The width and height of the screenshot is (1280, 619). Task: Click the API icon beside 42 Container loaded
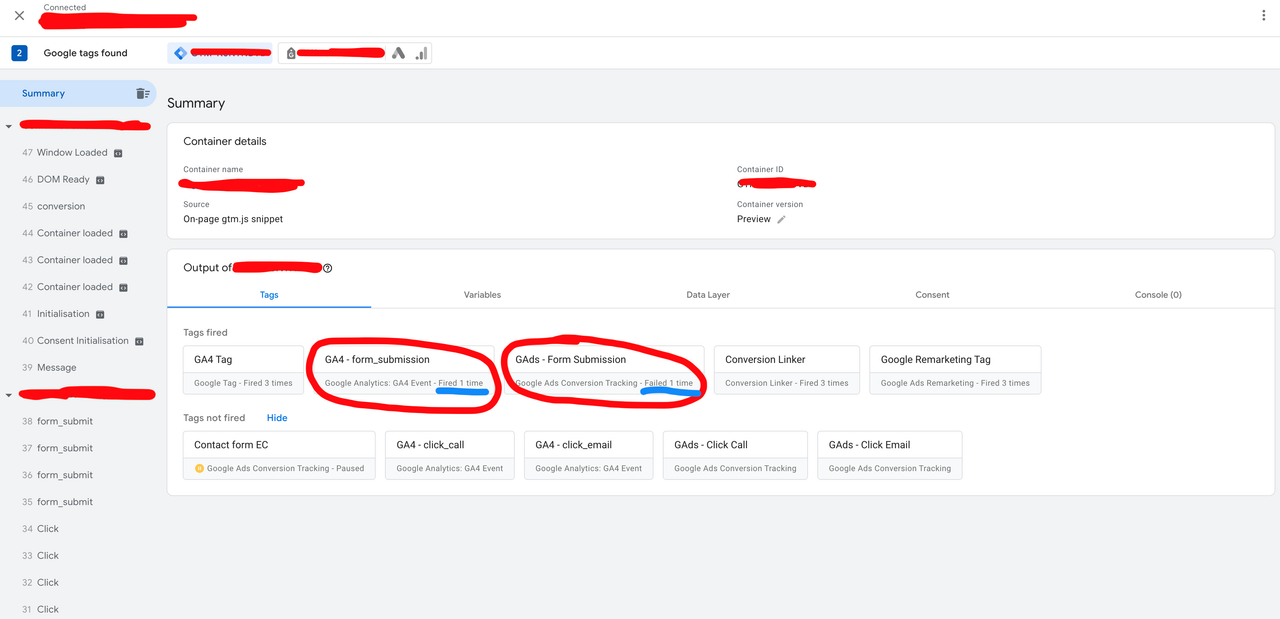123,288
